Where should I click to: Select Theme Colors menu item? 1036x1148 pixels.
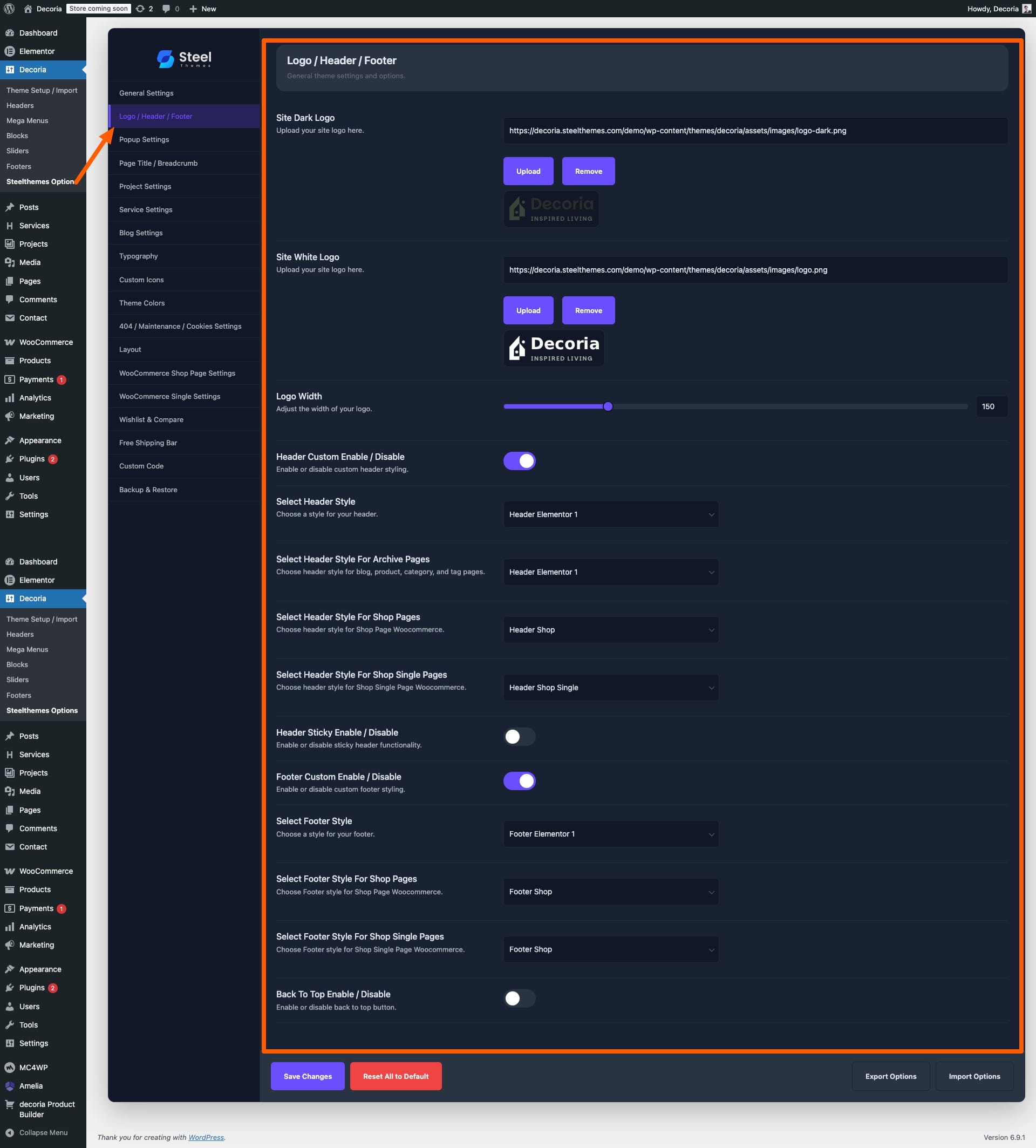[x=184, y=303]
